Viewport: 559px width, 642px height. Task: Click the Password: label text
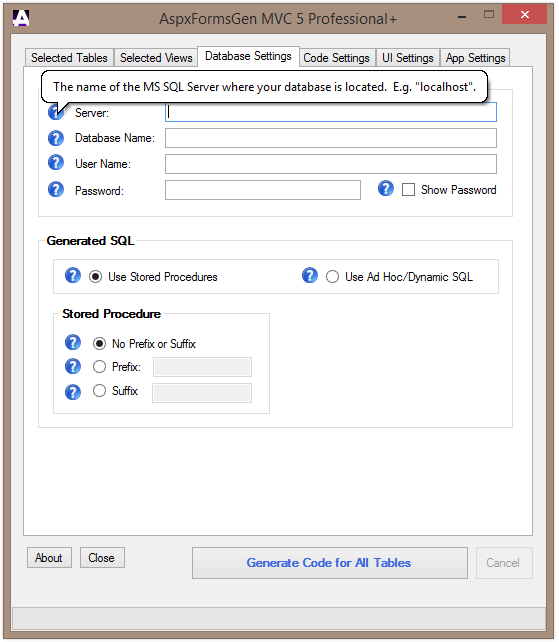pyautogui.click(x=99, y=191)
